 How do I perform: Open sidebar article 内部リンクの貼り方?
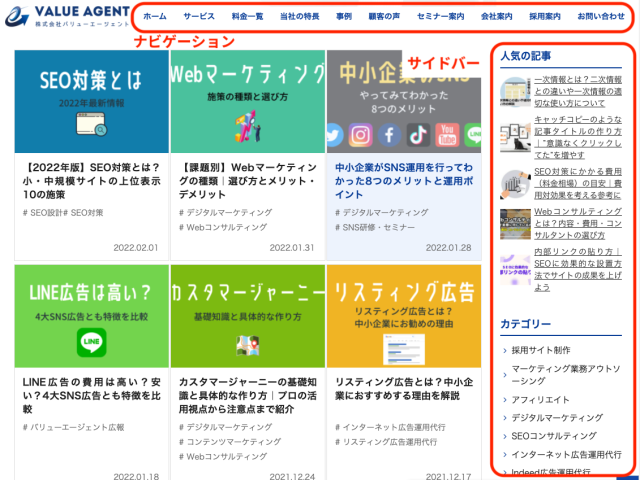[578, 269]
